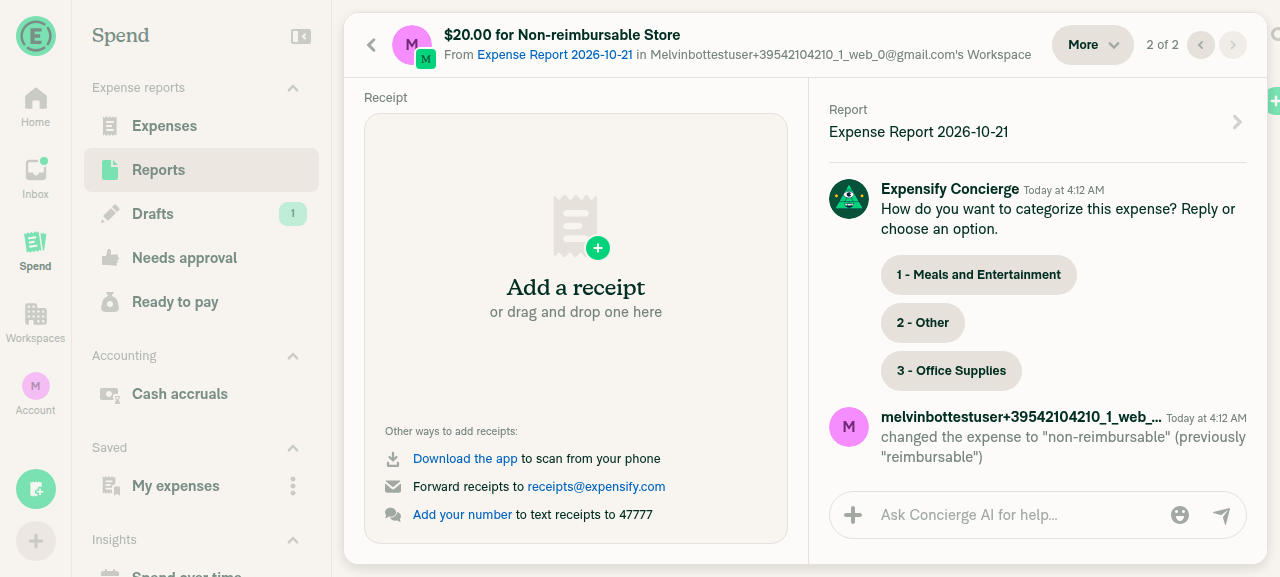The image size is (1280, 577).
Task: Open the Expensify logo at top left
Action: 35,36
